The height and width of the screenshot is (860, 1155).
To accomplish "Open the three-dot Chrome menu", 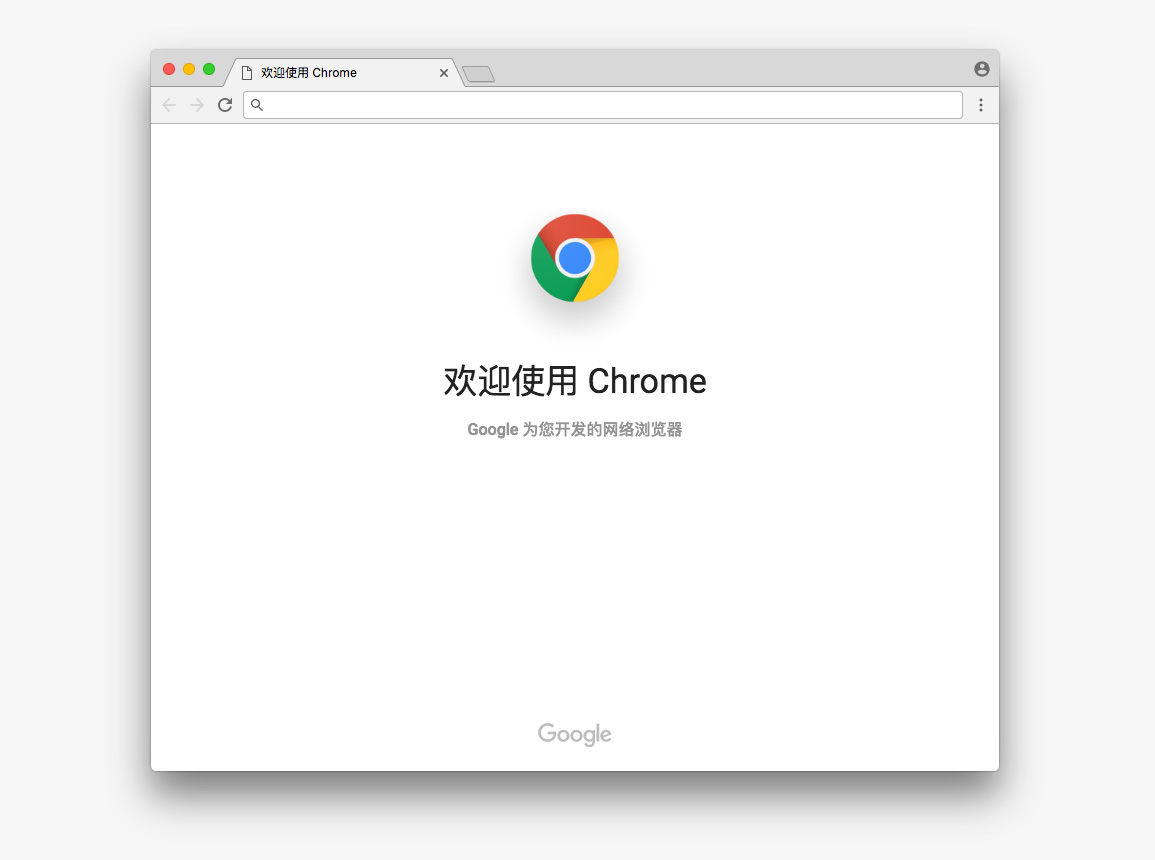I will (x=980, y=105).
